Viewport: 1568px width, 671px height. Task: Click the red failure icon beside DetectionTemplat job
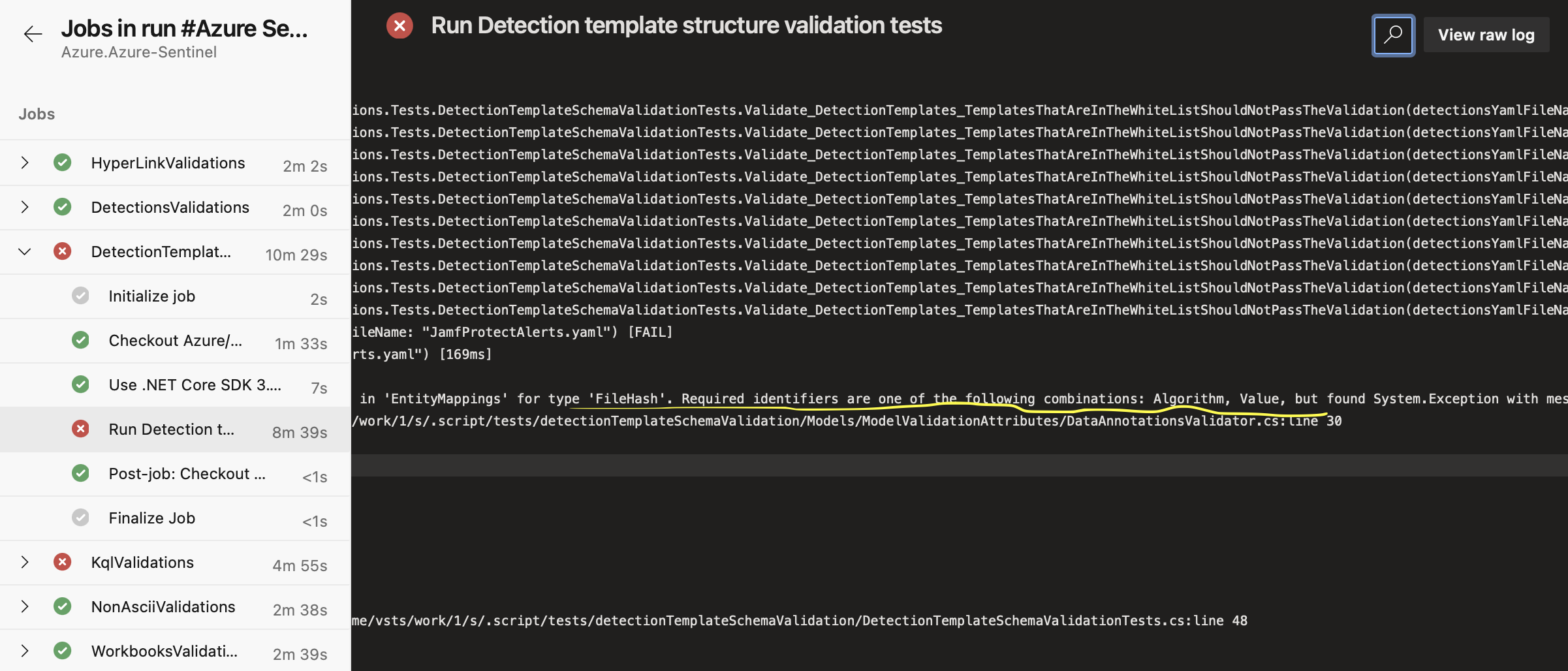coord(62,251)
